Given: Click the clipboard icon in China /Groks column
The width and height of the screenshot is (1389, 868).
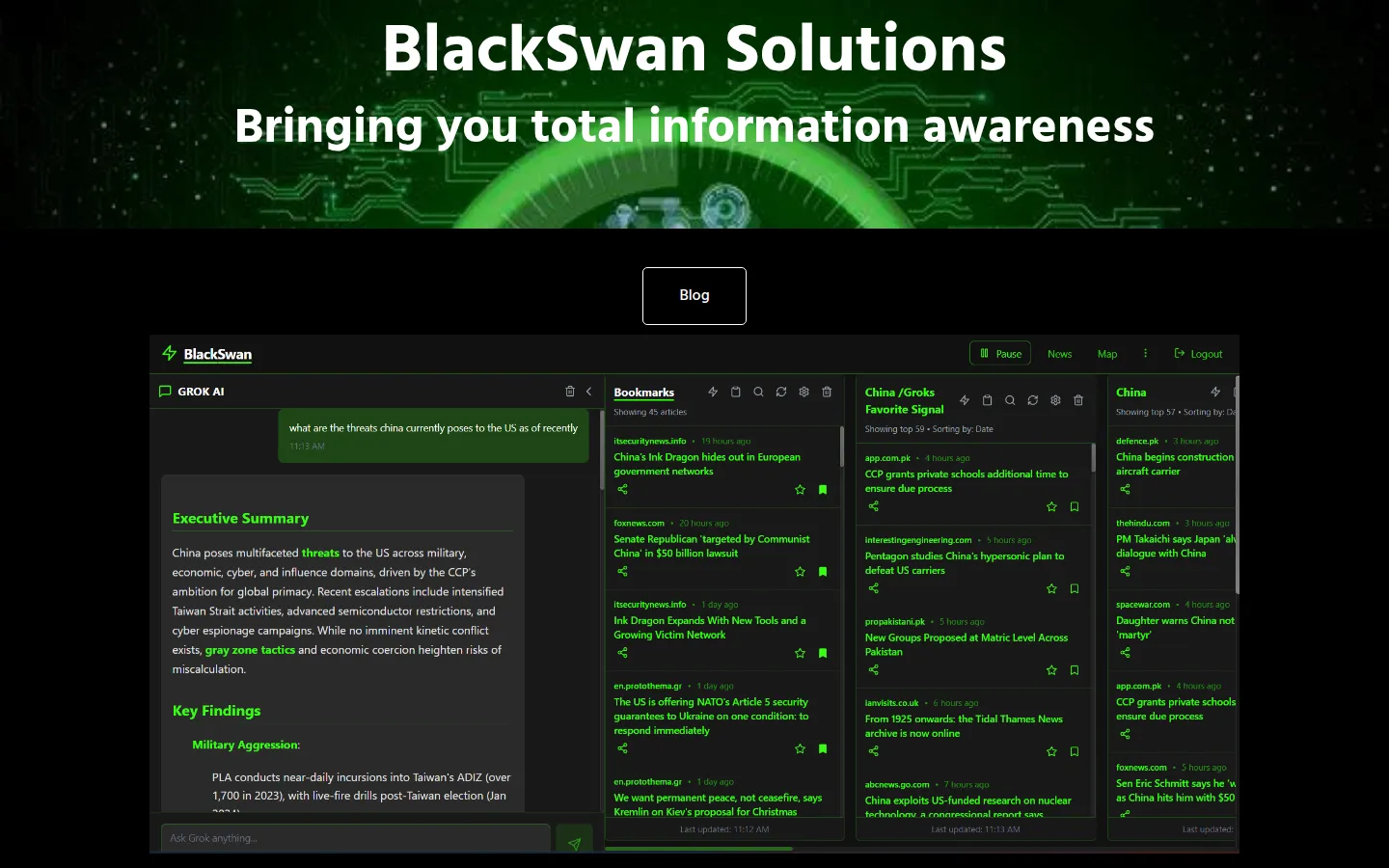Looking at the screenshot, I should pos(987,400).
